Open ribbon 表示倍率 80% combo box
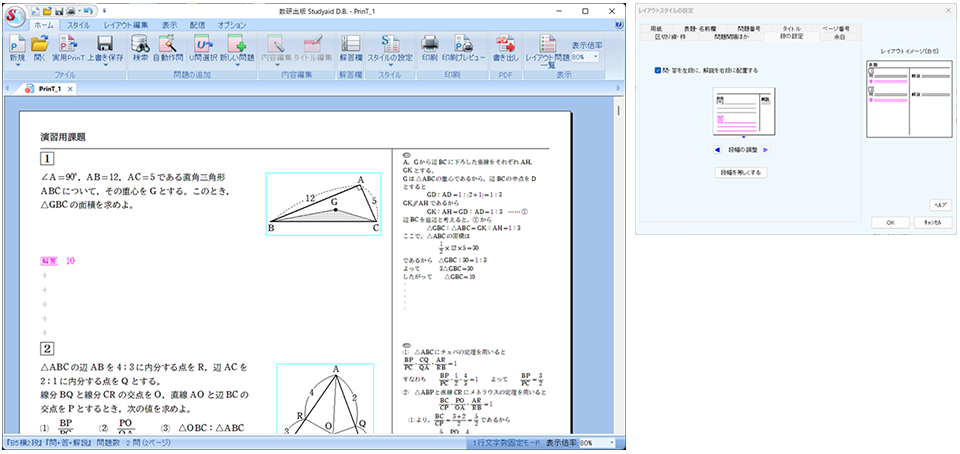Viewport: 960px width, 454px height. [x=585, y=56]
